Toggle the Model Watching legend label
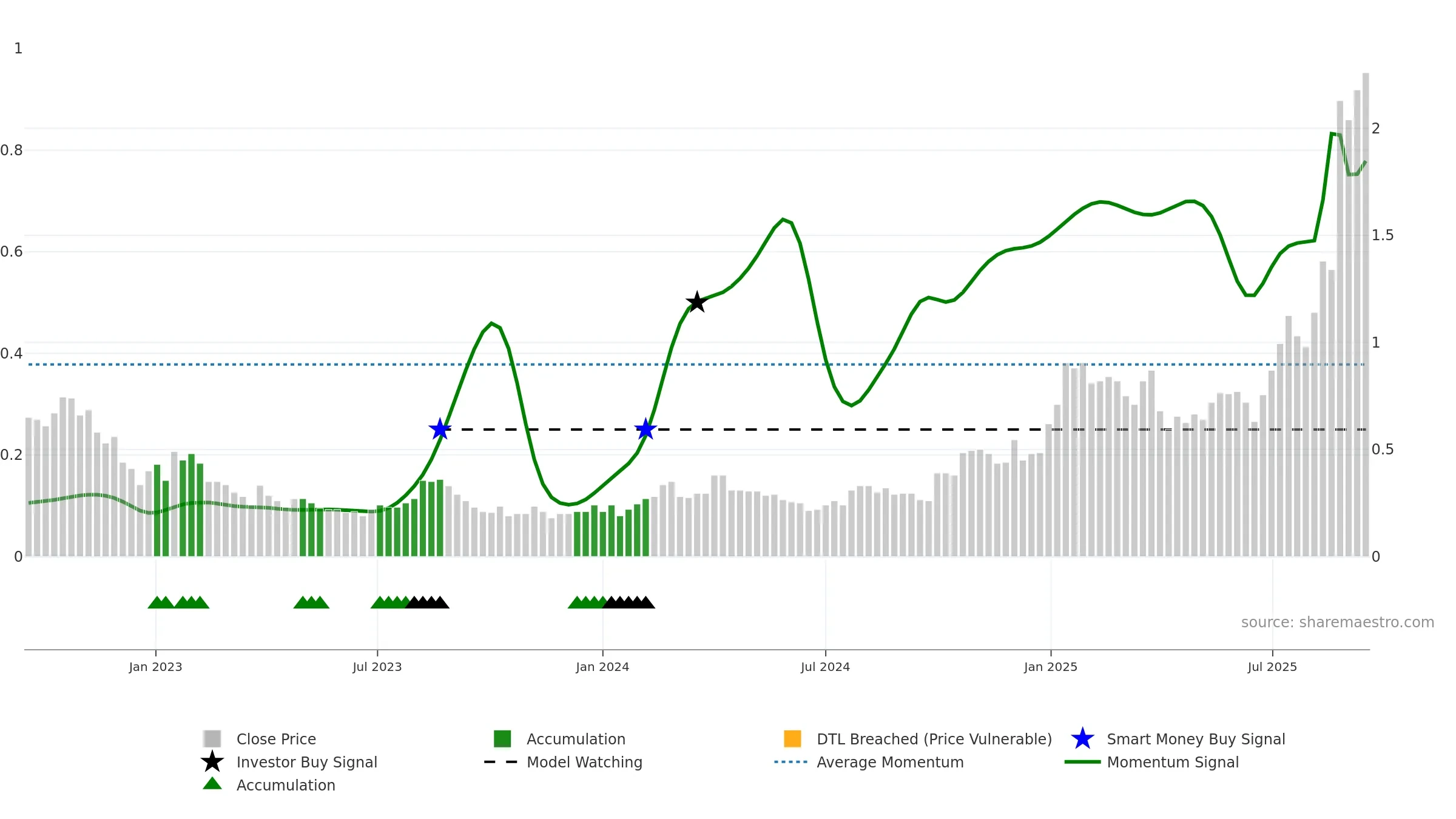 (584, 762)
